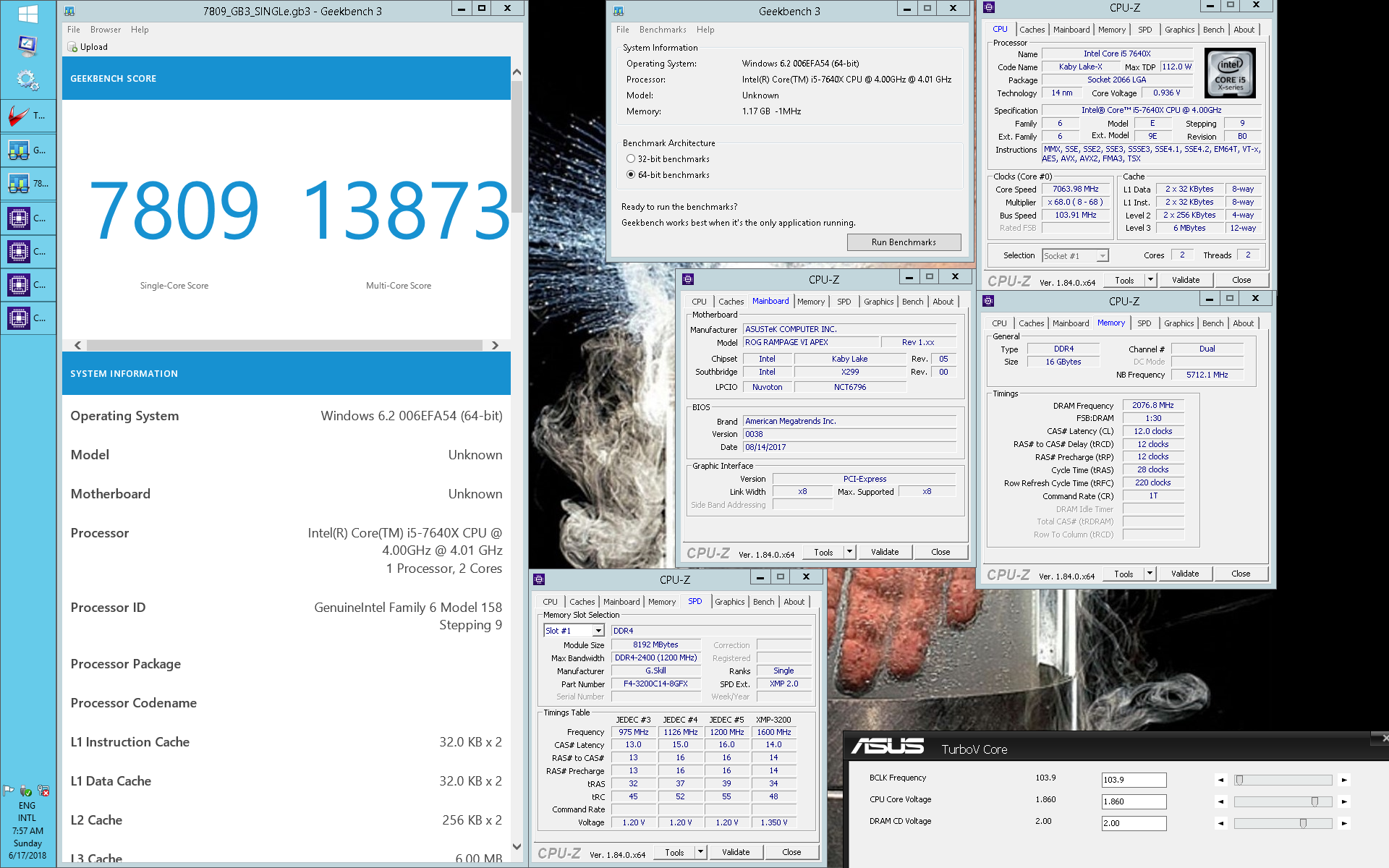Viewport: 1389px width, 868px height.
Task: Open Bench tab in CPU-Z Mainboard window
Action: (x=912, y=302)
